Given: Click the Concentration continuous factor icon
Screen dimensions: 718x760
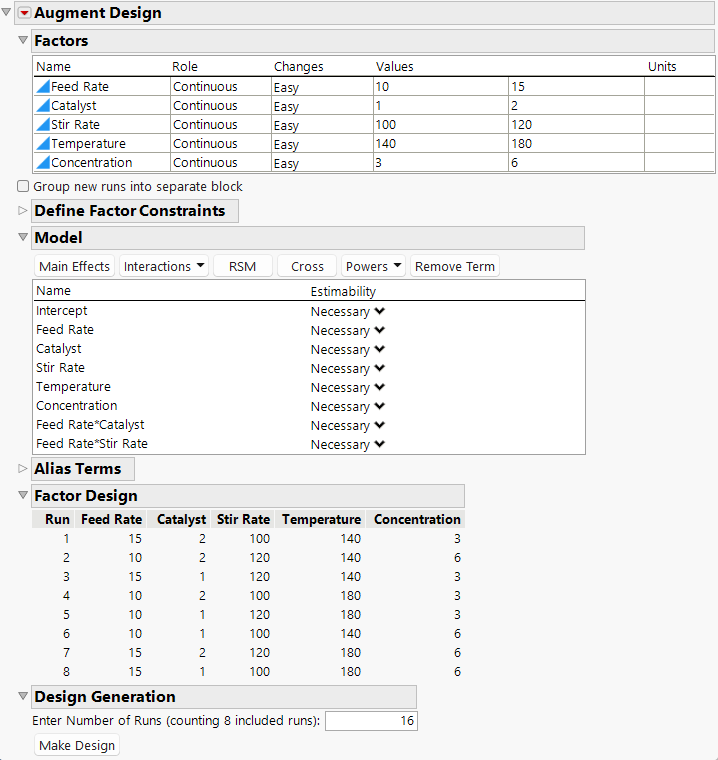Looking at the screenshot, I should coord(43,162).
